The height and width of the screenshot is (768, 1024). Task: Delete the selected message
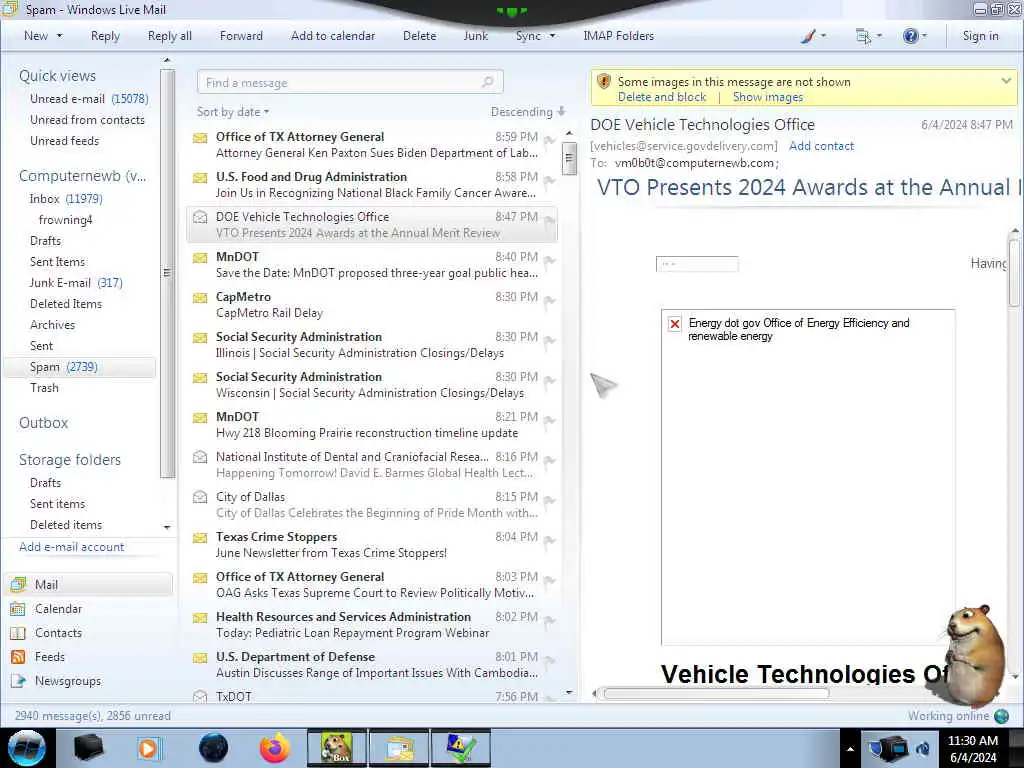(x=419, y=36)
